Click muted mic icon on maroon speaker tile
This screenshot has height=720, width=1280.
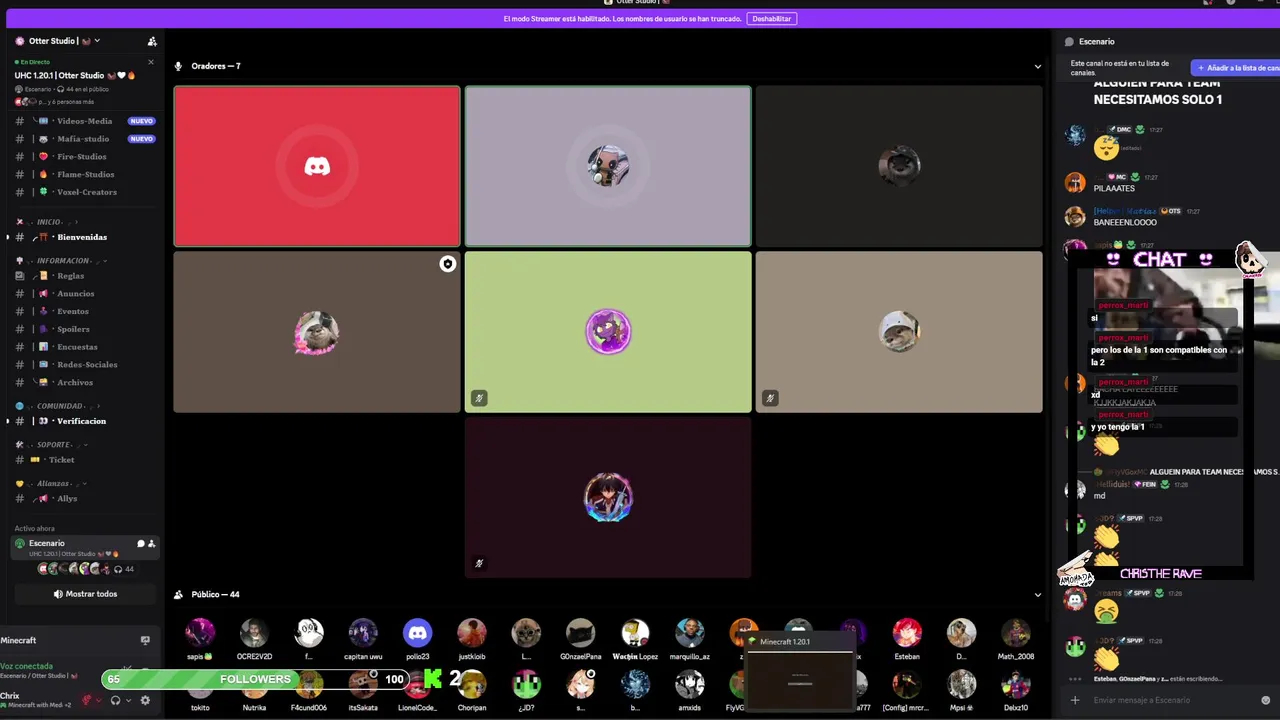pyautogui.click(x=479, y=563)
